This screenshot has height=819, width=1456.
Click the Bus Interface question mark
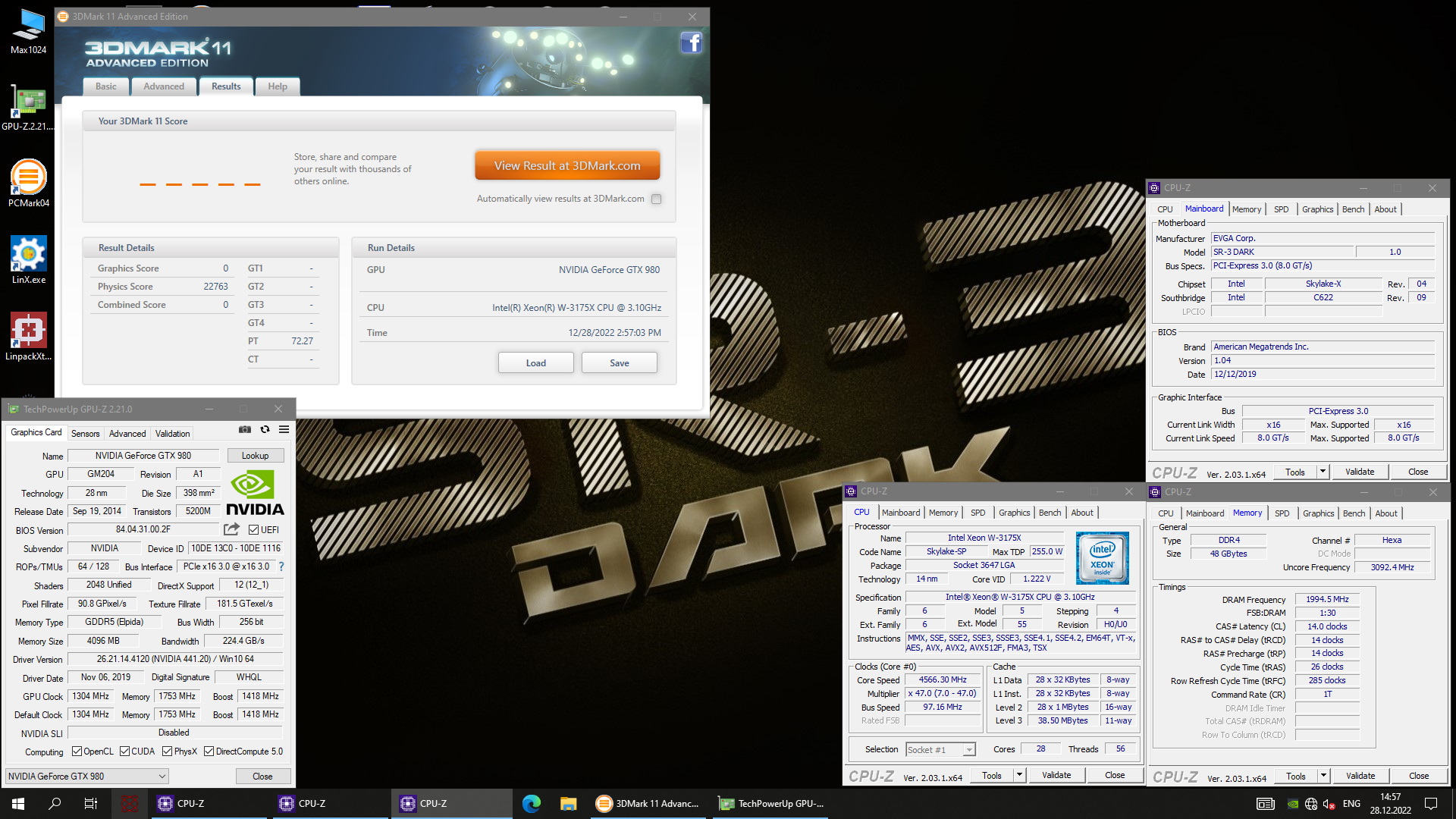[281, 566]
